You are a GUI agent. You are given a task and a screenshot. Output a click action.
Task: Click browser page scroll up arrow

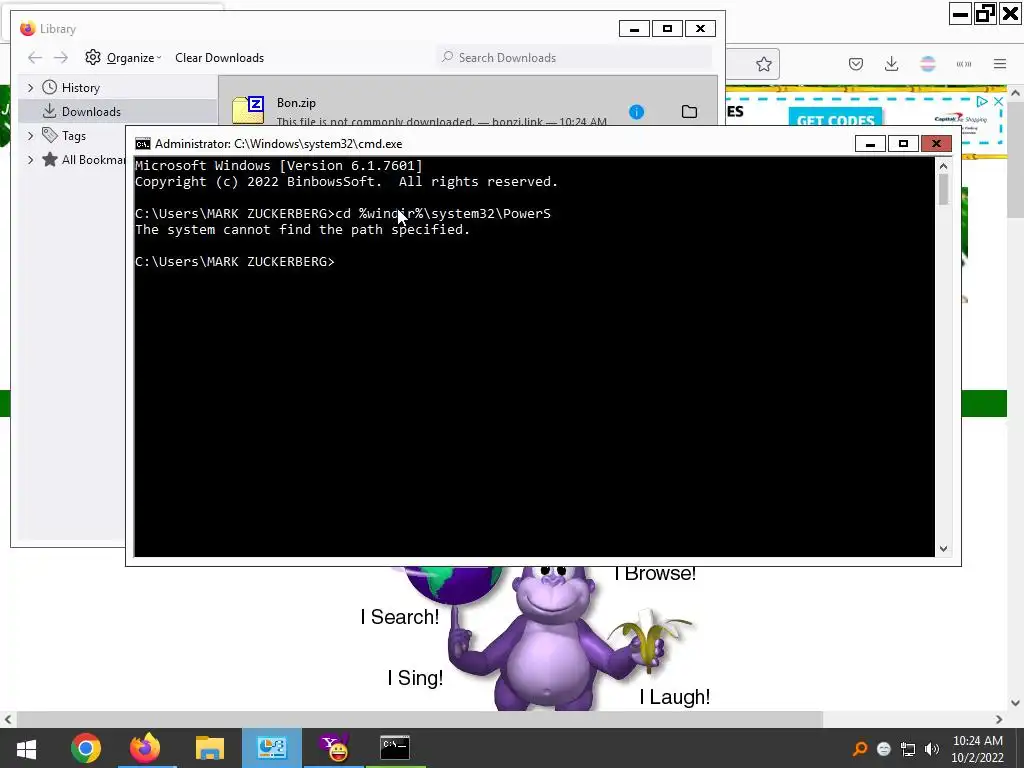coord(1015,93)
